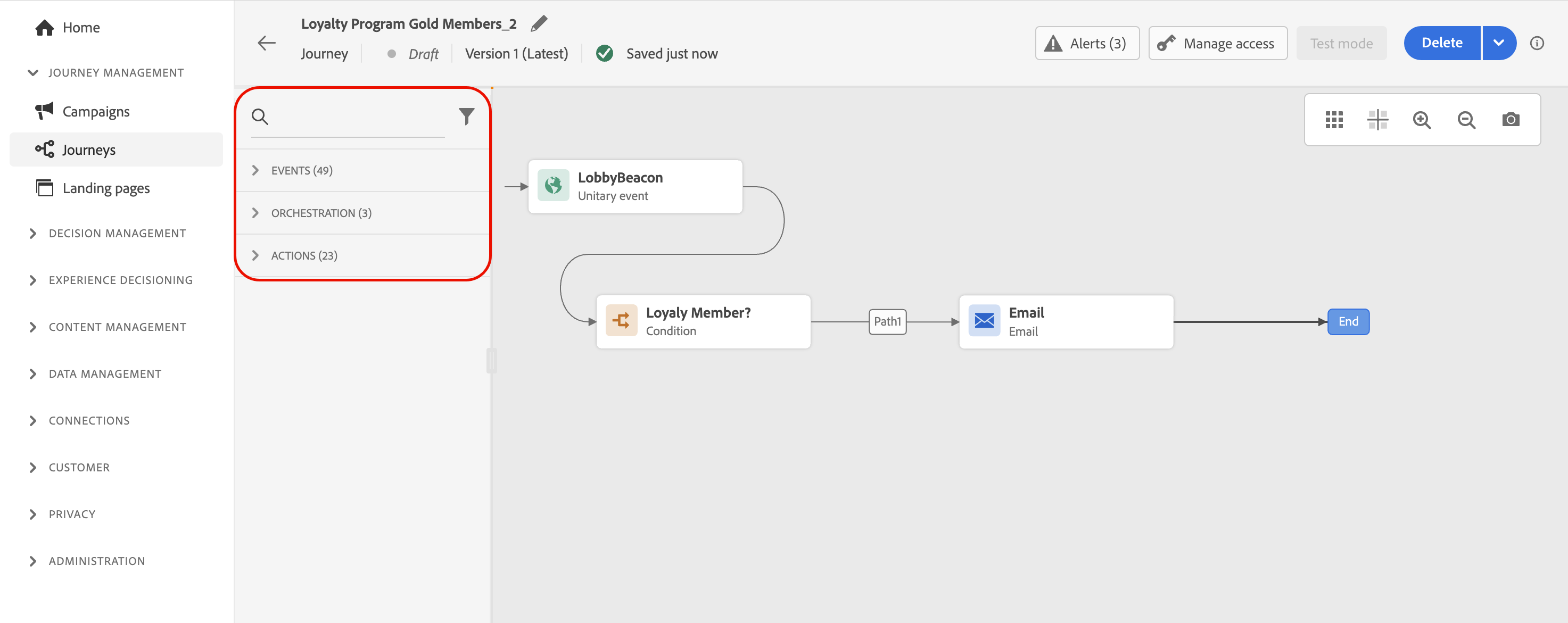The width and height of the screenshot is (1568, 623).
Task: Open the dropdown arrow beside Delete
Action: [x=1499, y=43]
